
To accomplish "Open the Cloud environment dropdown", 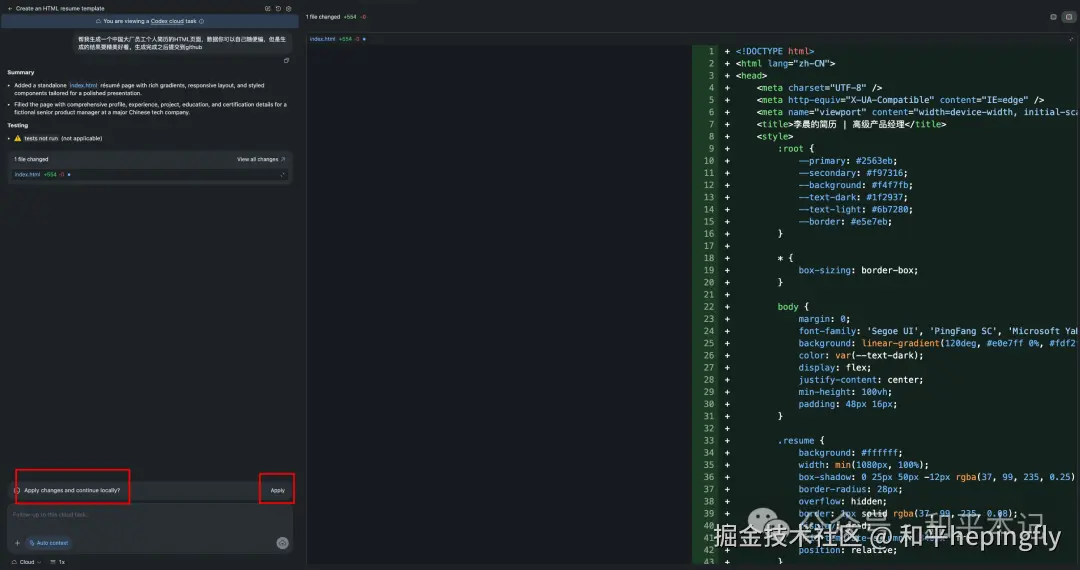I will point(26,562).
